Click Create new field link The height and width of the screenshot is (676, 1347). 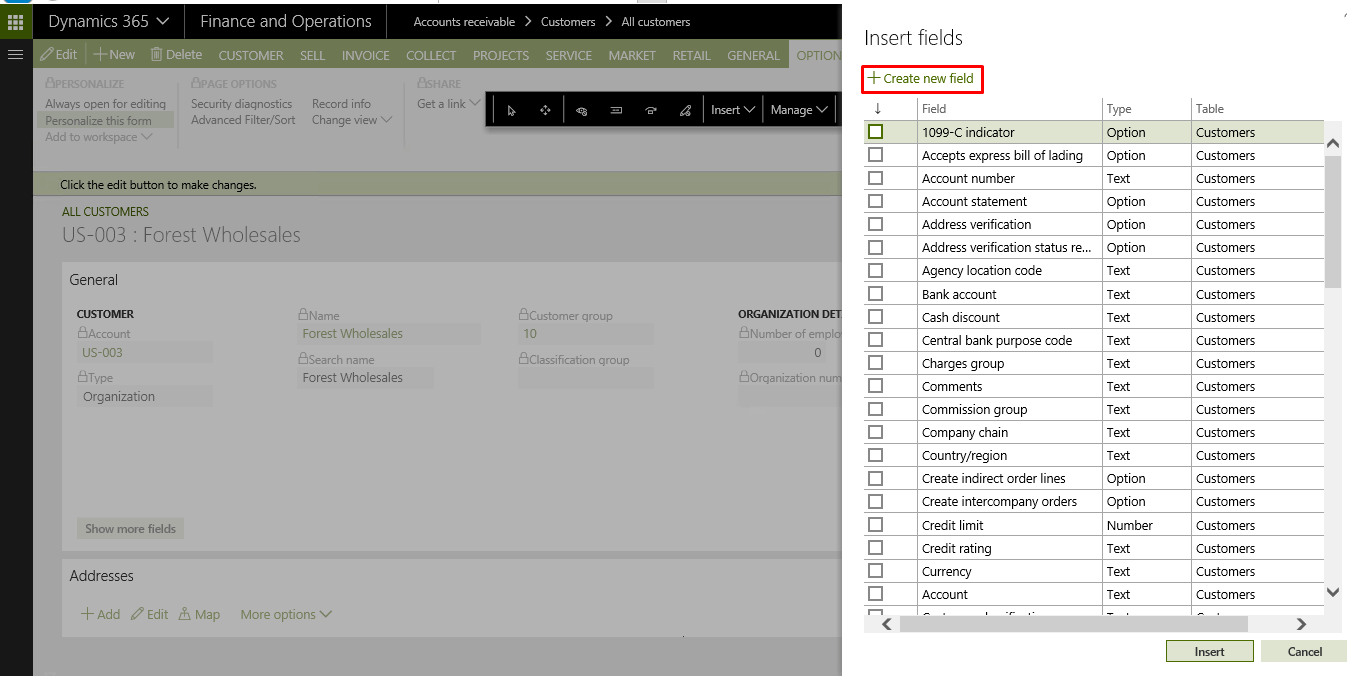[x=921, y=78]
